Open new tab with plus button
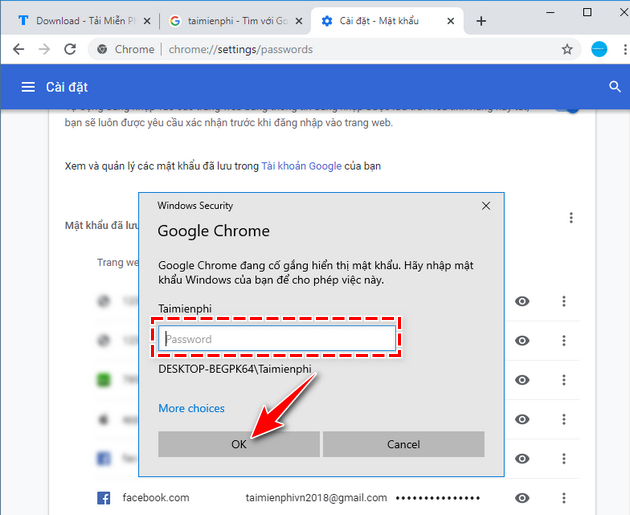This screenshot has height=515, width=630. click(x=481, y=21)
